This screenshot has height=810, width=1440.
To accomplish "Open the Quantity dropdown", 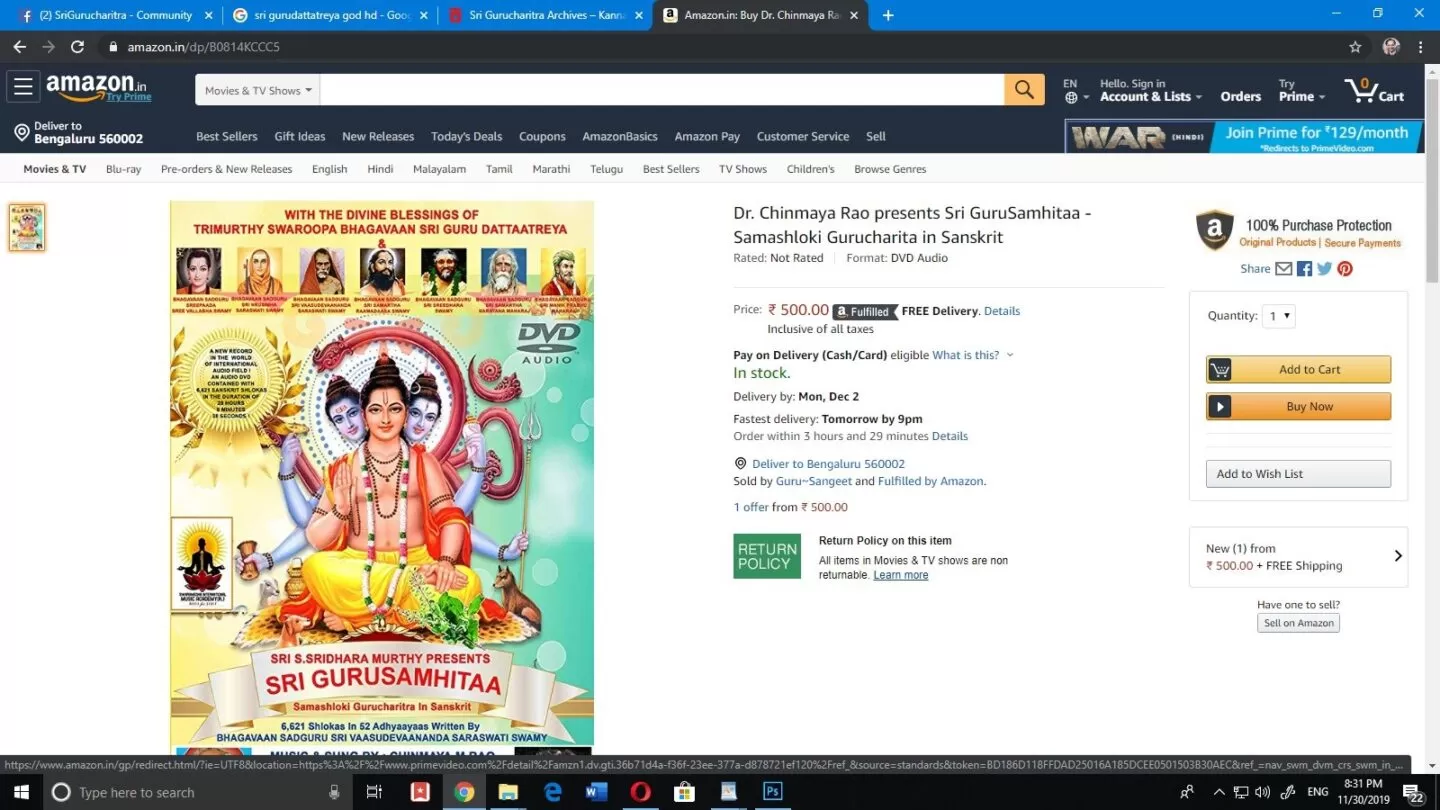I will (1279, 316).
